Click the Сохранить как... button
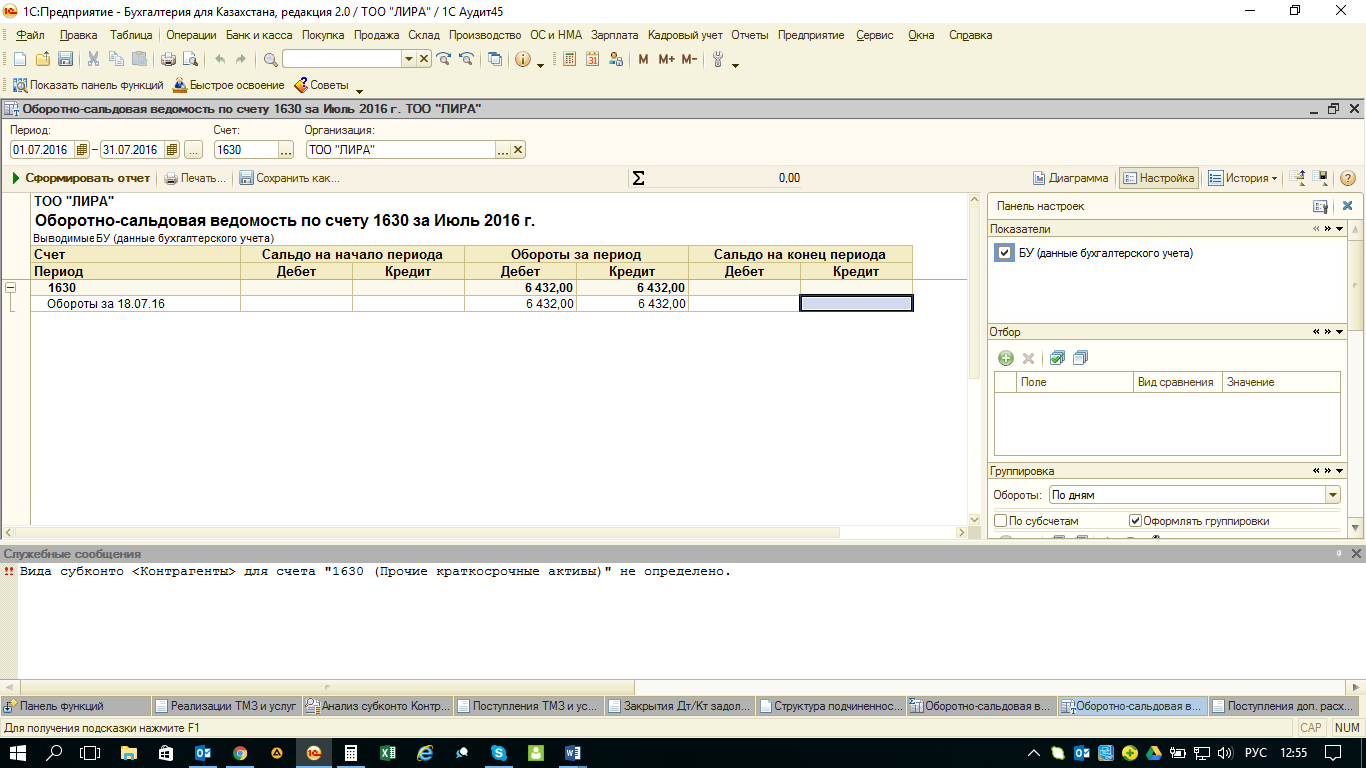Viewport: 1366px width, 768px height. pos(289,178)
